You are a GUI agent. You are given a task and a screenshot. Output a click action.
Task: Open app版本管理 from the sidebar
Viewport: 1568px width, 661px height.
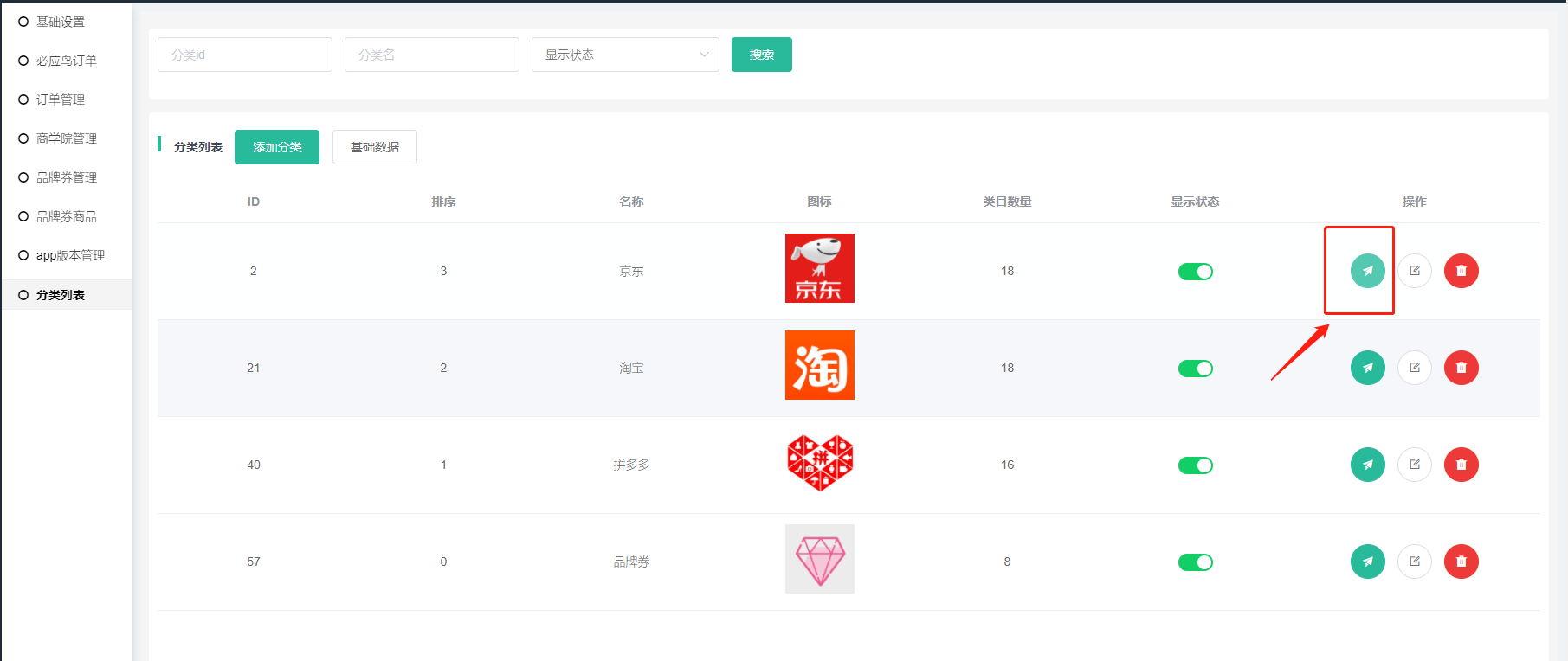point(70,255)
